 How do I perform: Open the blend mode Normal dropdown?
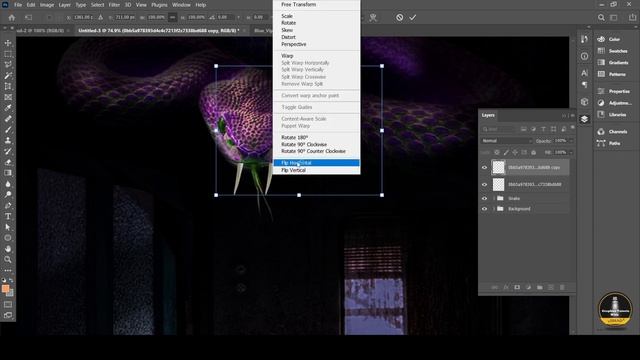point(507,141)
